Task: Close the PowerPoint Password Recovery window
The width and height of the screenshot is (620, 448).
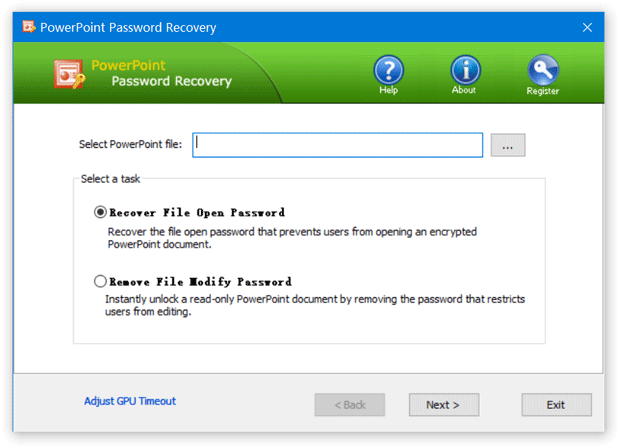Action: click(587, 27)
